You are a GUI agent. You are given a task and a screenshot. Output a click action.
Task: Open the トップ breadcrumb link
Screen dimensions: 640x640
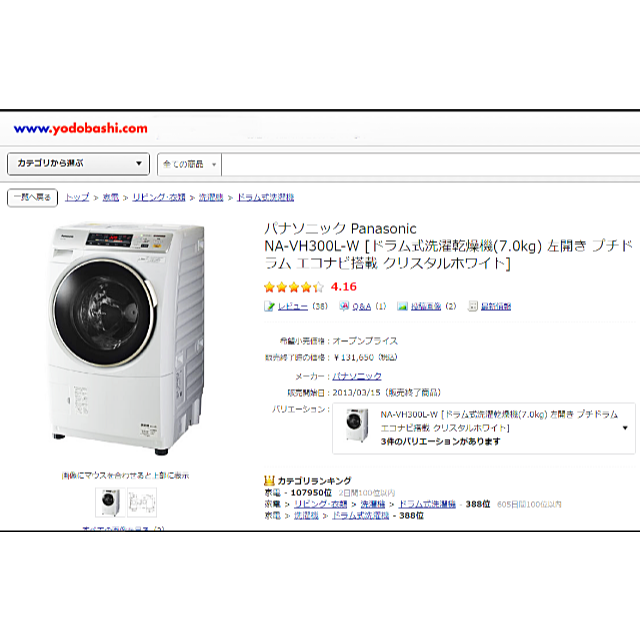click(x=77, y=198)
